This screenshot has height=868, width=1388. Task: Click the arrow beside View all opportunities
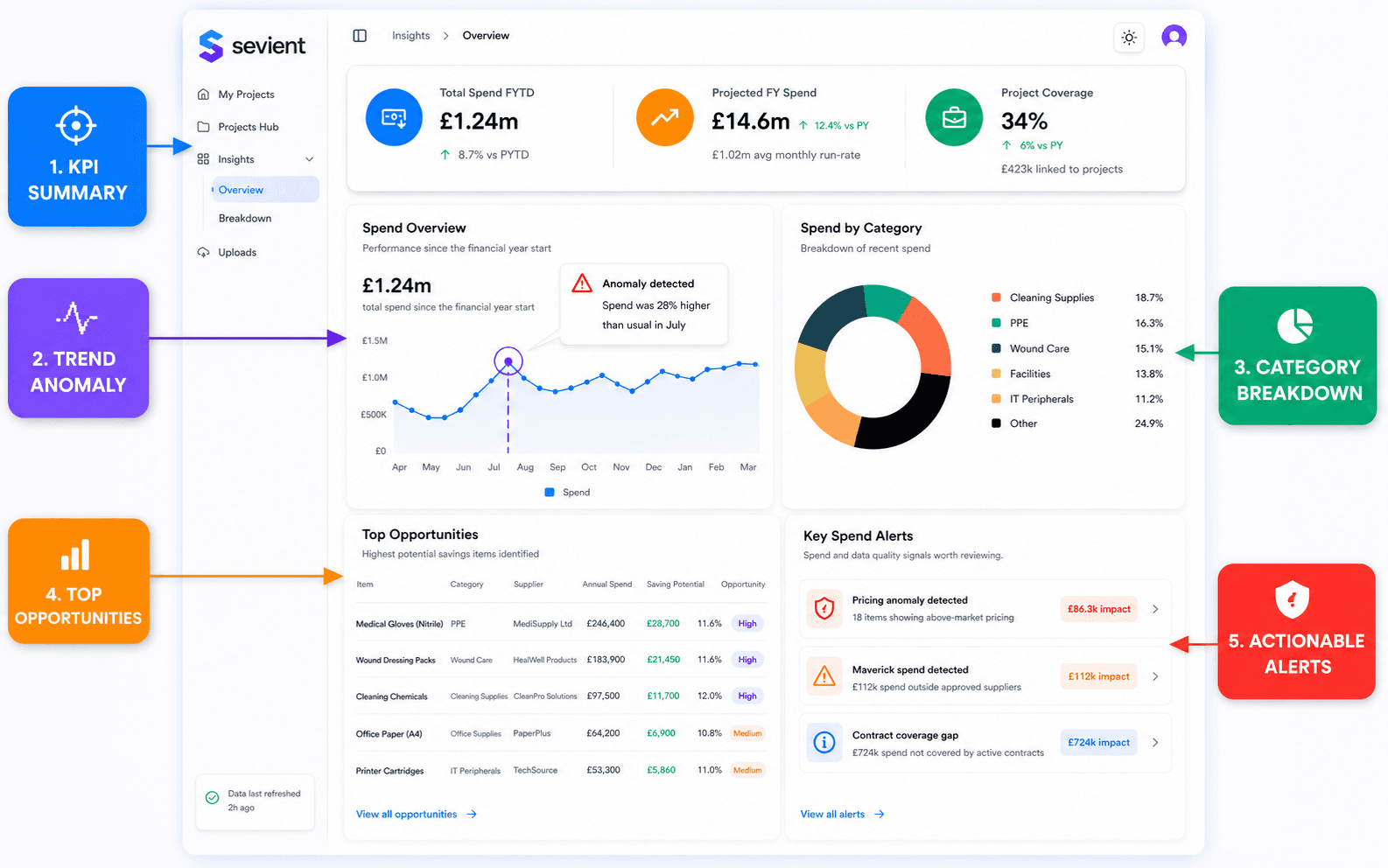472,815
